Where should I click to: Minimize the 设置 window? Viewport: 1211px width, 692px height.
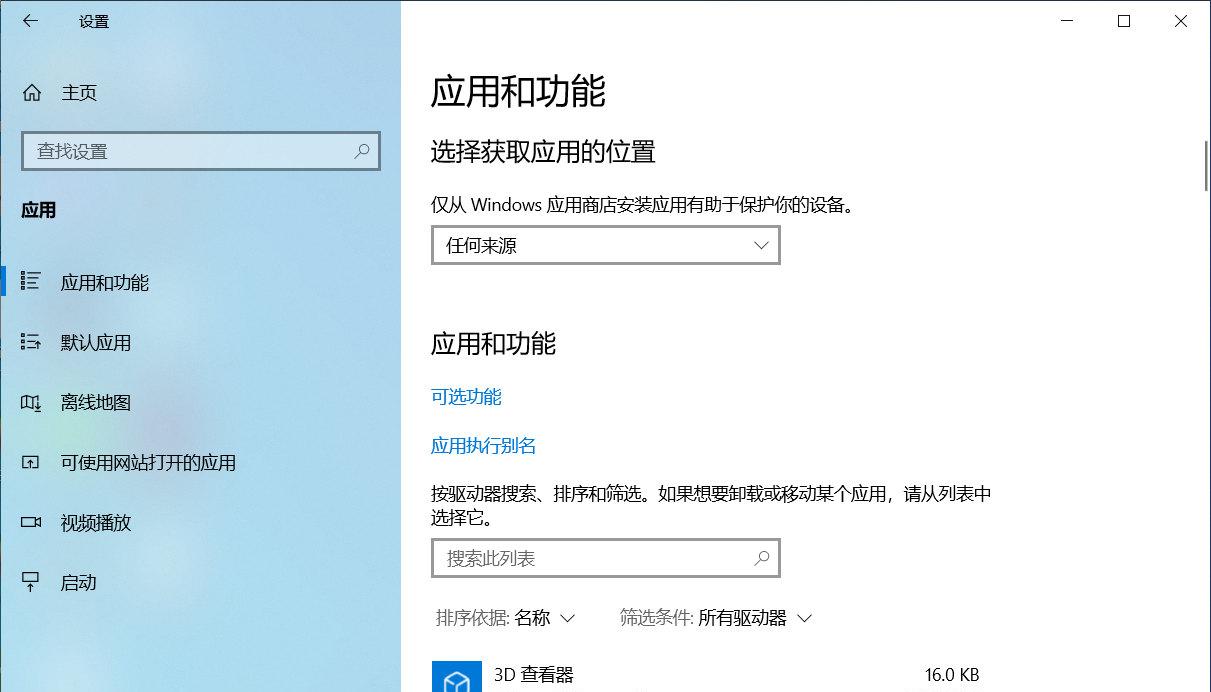[1067, 21]
